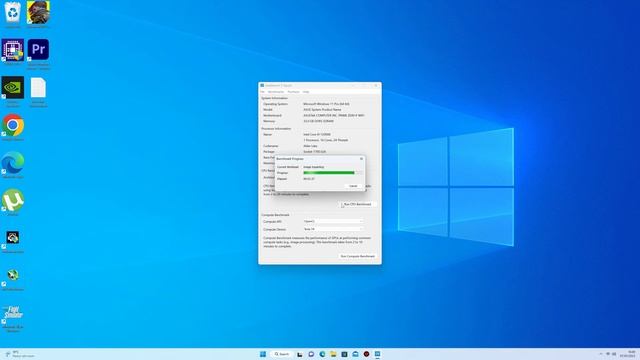Expand the Compute Device dropdown
This screenshot has height=360, width=640.
tap(333, 229)
